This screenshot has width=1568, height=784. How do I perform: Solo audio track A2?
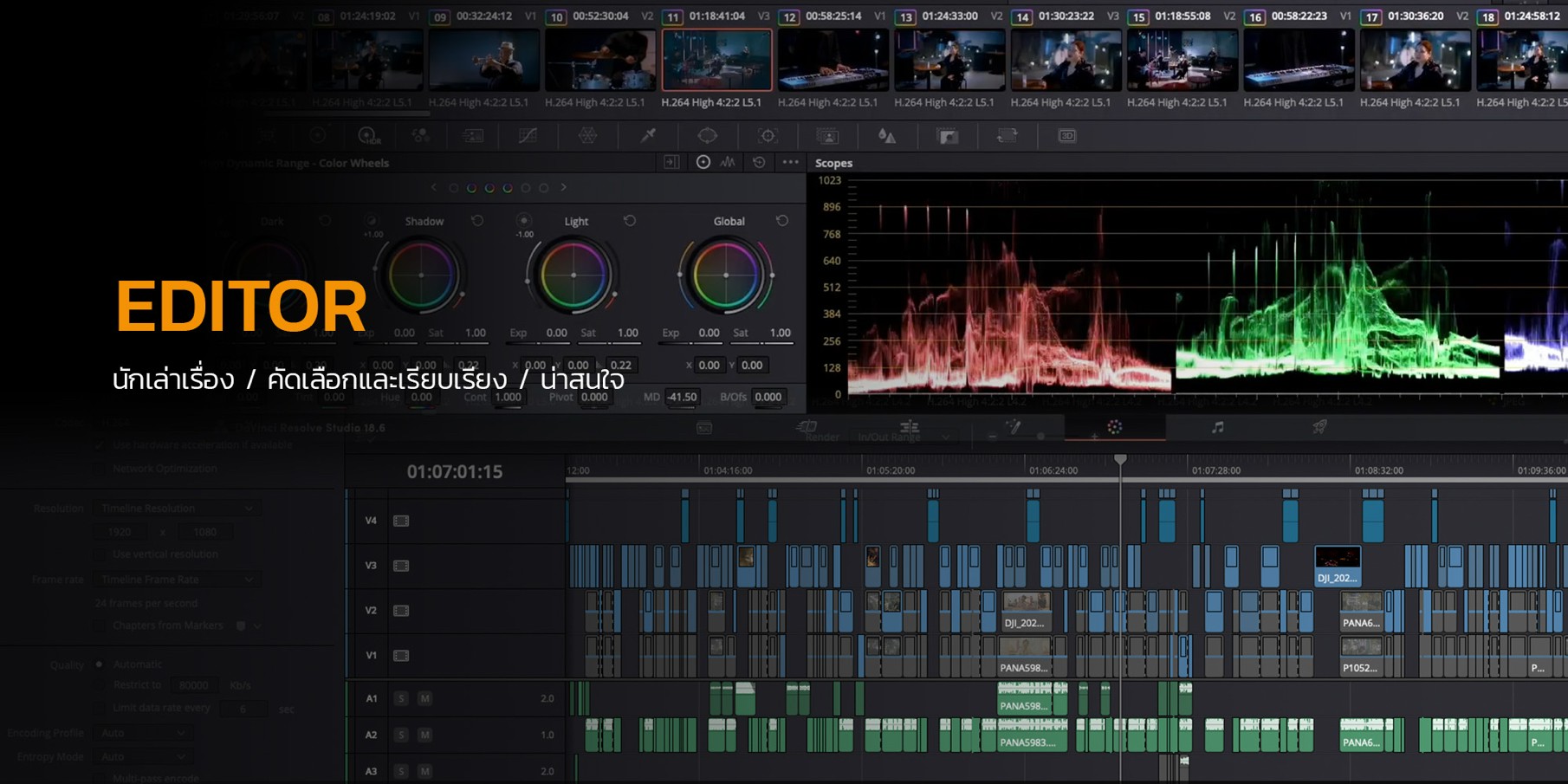(x=401, y=735)
